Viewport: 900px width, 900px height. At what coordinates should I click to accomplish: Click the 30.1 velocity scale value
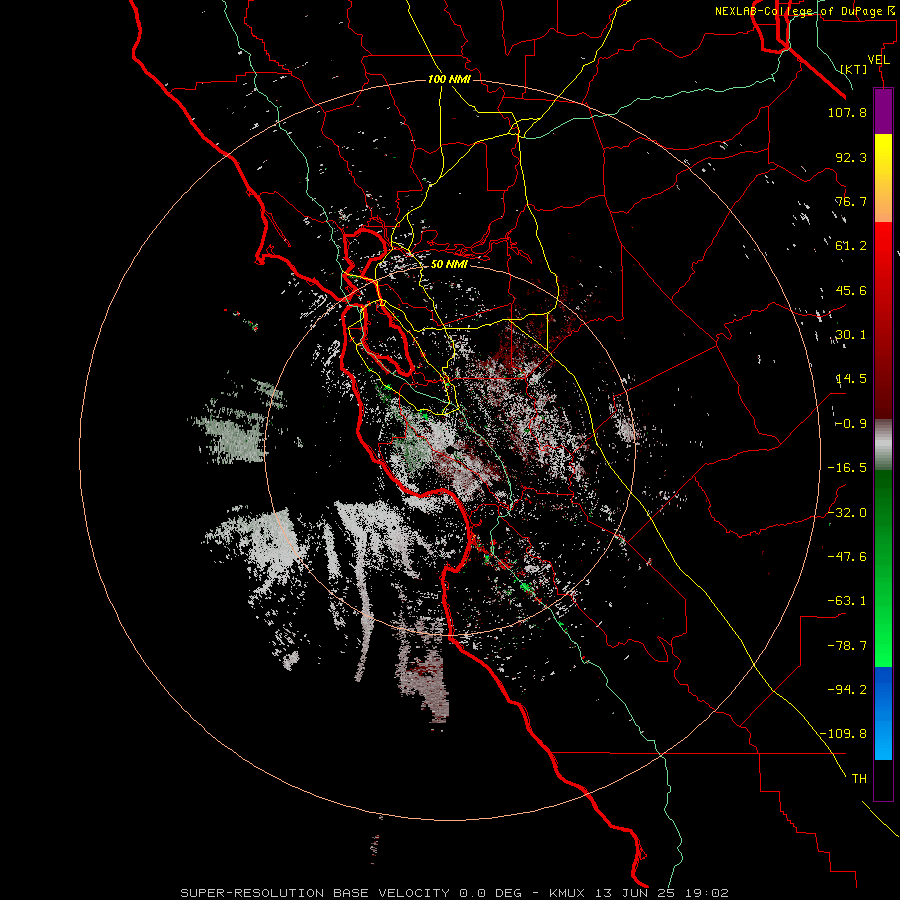[x=851, y=335]
